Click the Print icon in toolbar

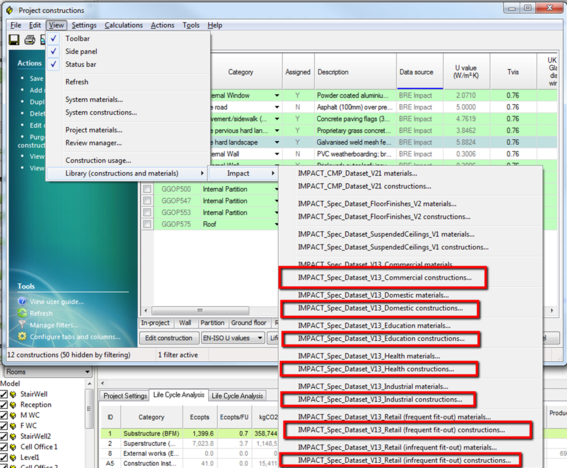click(30, 39)
